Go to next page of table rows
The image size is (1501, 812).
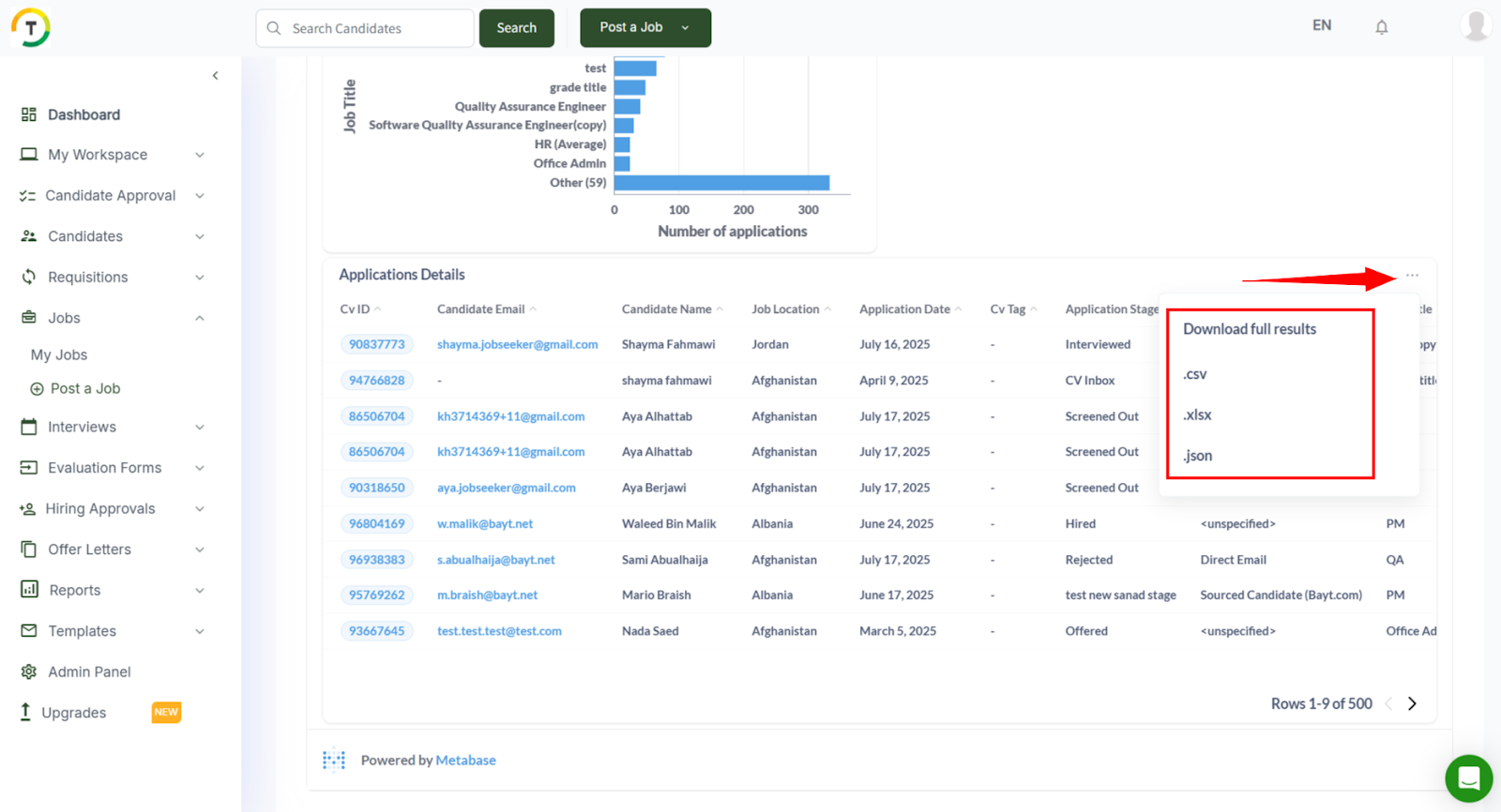(x=1412, y=704)
